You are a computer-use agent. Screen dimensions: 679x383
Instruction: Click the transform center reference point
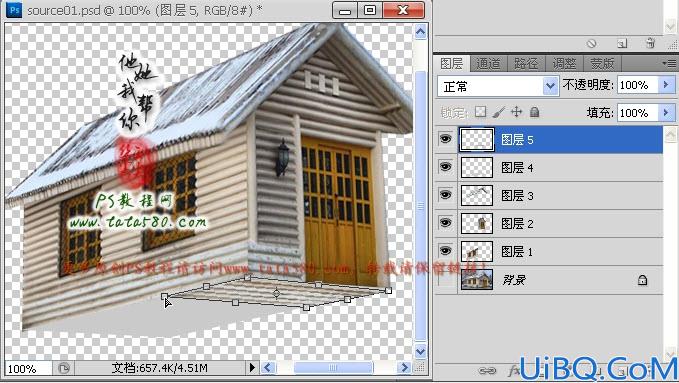[x=277, y=293]
